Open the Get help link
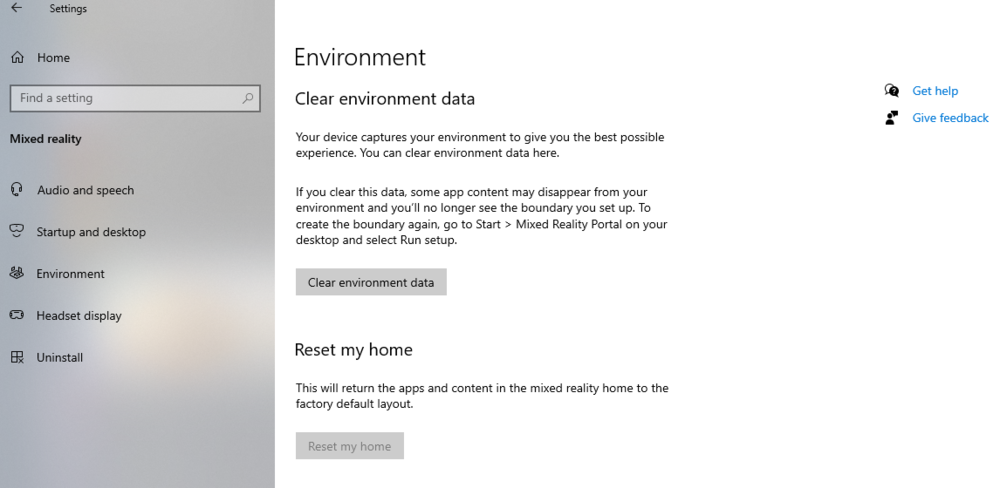Viewport: 1000px width, 488px height. point(935,91)
